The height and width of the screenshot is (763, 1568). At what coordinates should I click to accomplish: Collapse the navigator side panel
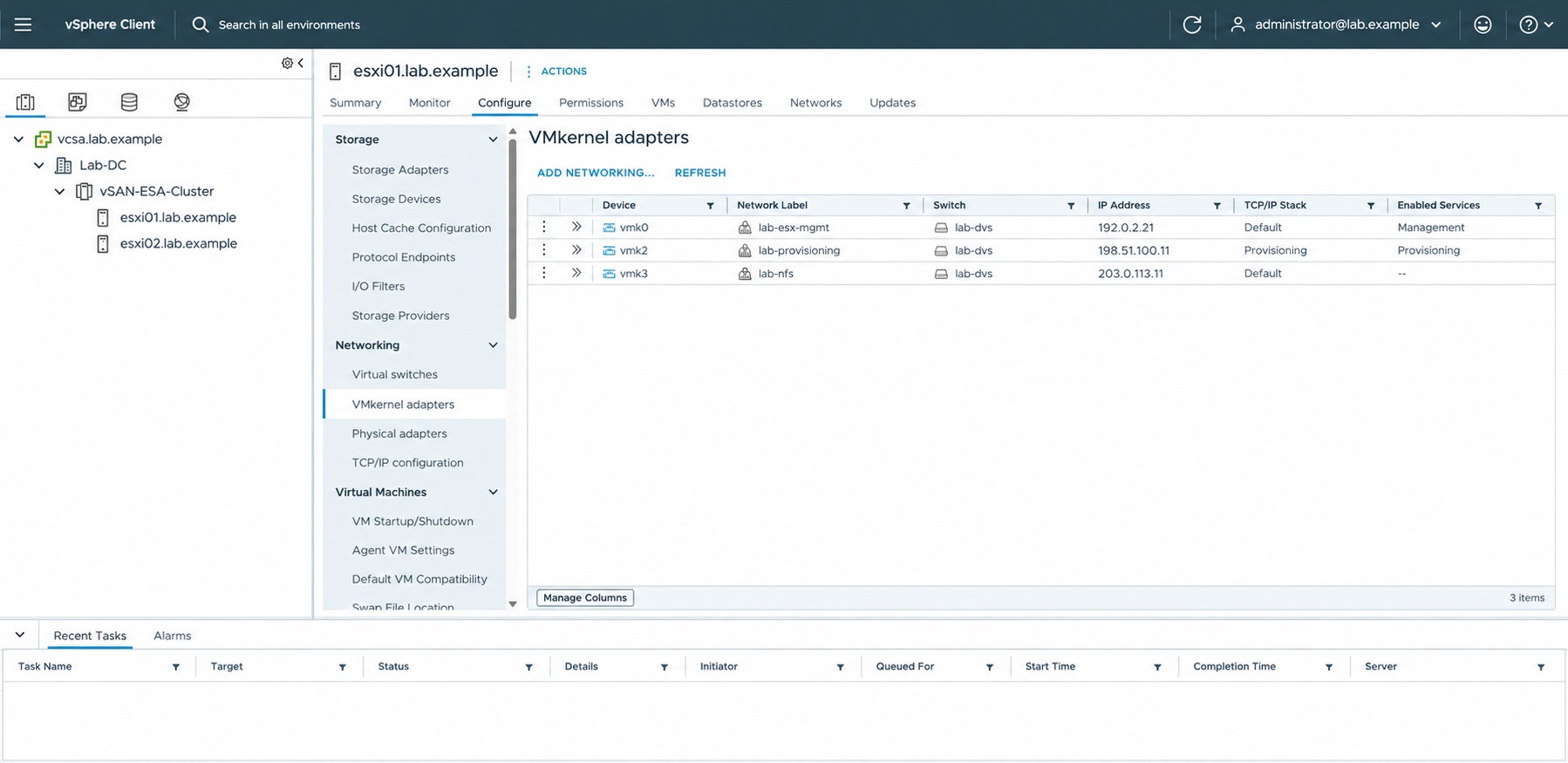[301, 63]
